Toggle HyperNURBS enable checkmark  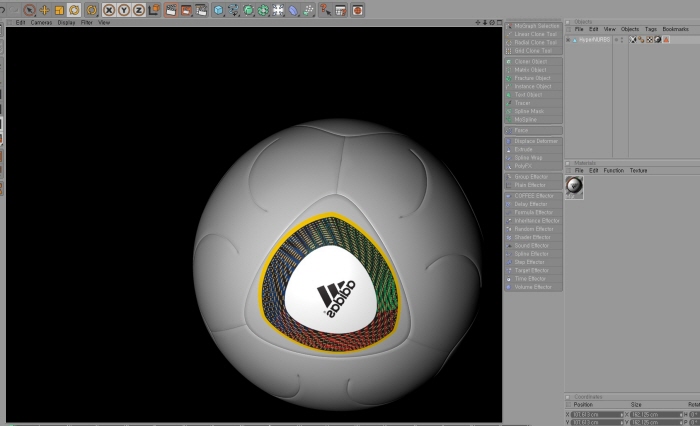616,40
